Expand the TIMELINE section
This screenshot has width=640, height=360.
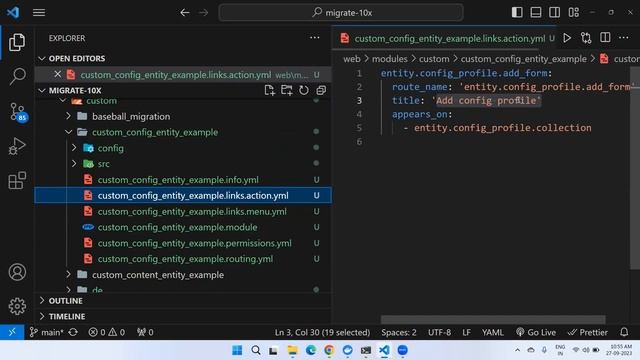click(42, 316)
